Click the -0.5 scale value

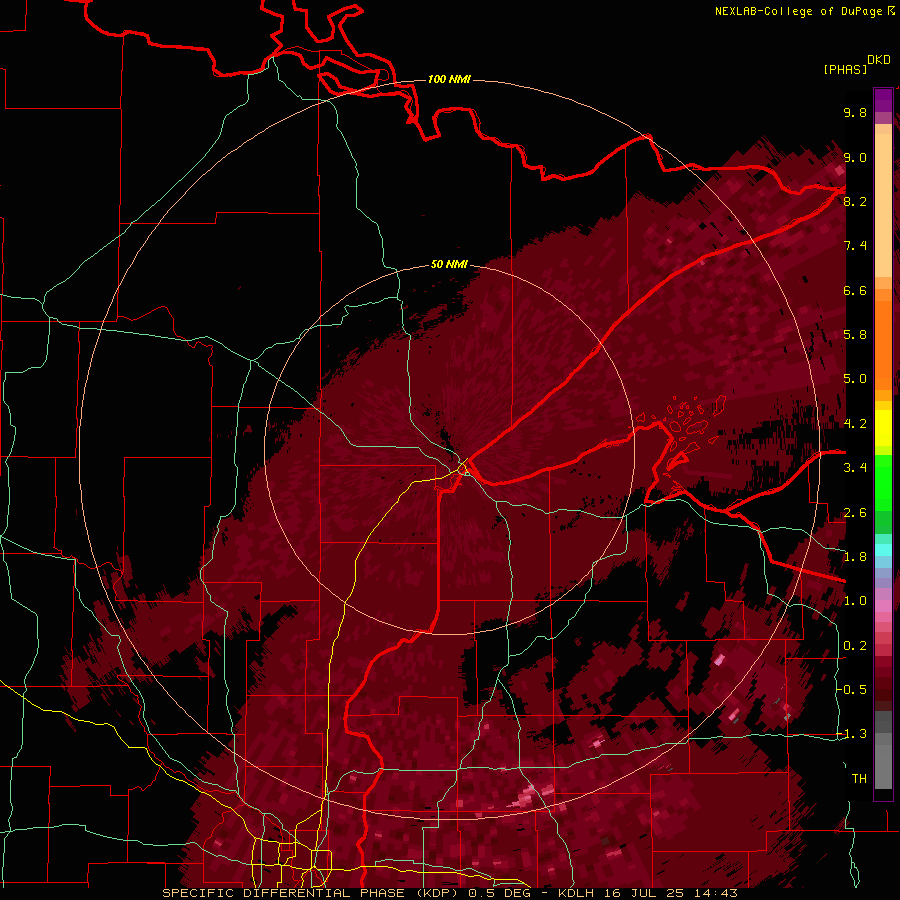pyautogui.click(x=851, y=690)
